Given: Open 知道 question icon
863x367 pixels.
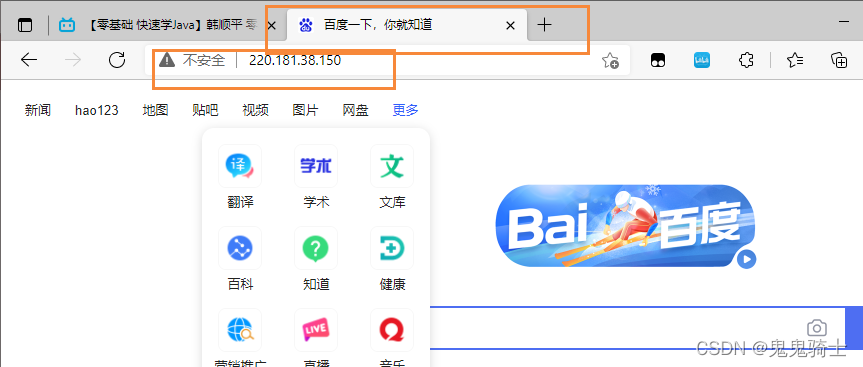Looking at the screenshot, I should pos(316,248).
